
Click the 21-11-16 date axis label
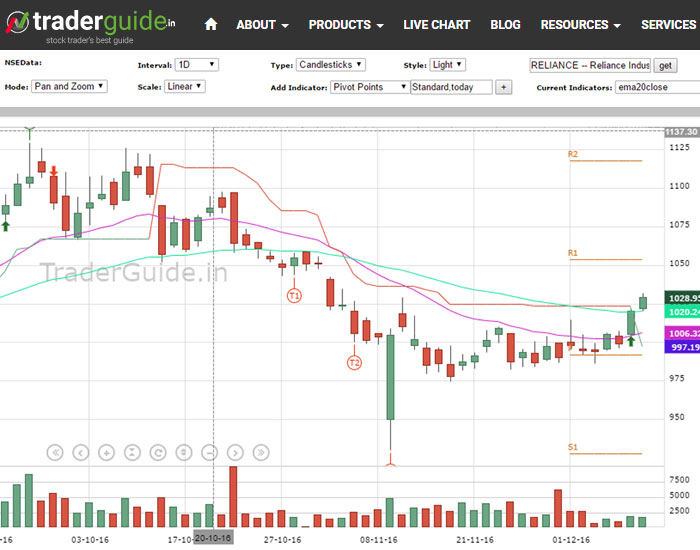point(475,540)
